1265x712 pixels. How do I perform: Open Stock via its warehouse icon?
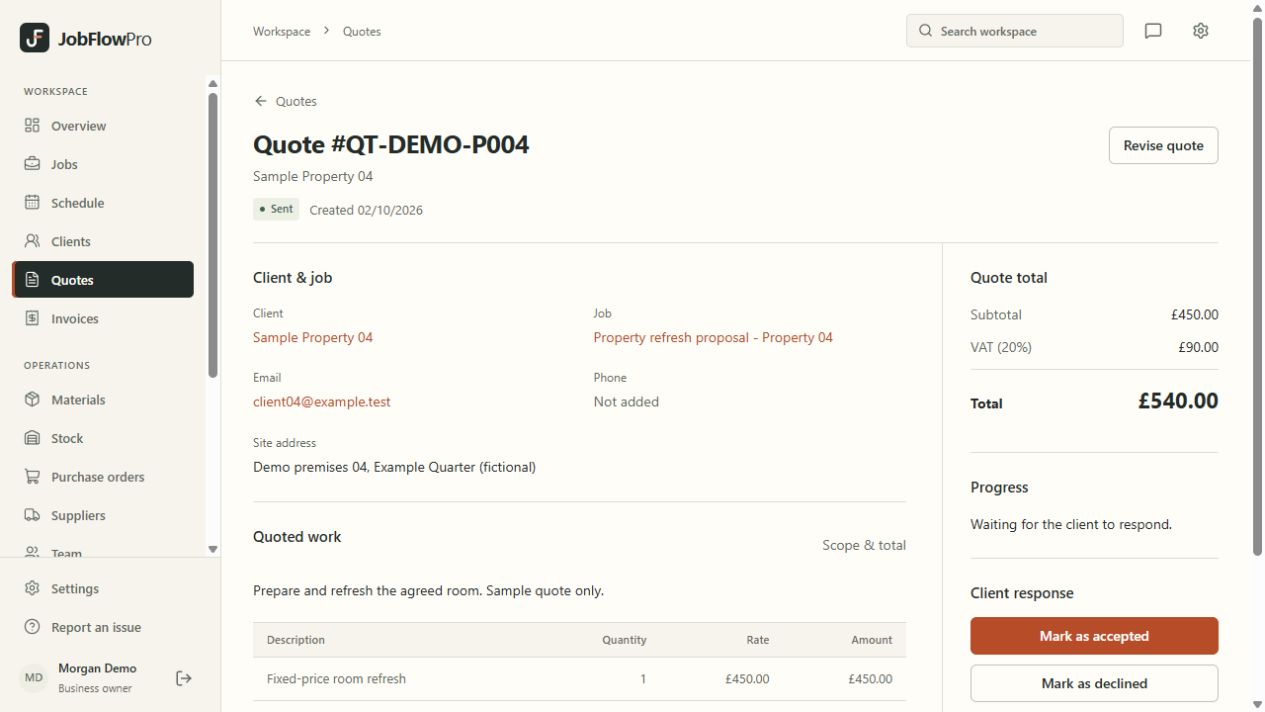point(32,438)
